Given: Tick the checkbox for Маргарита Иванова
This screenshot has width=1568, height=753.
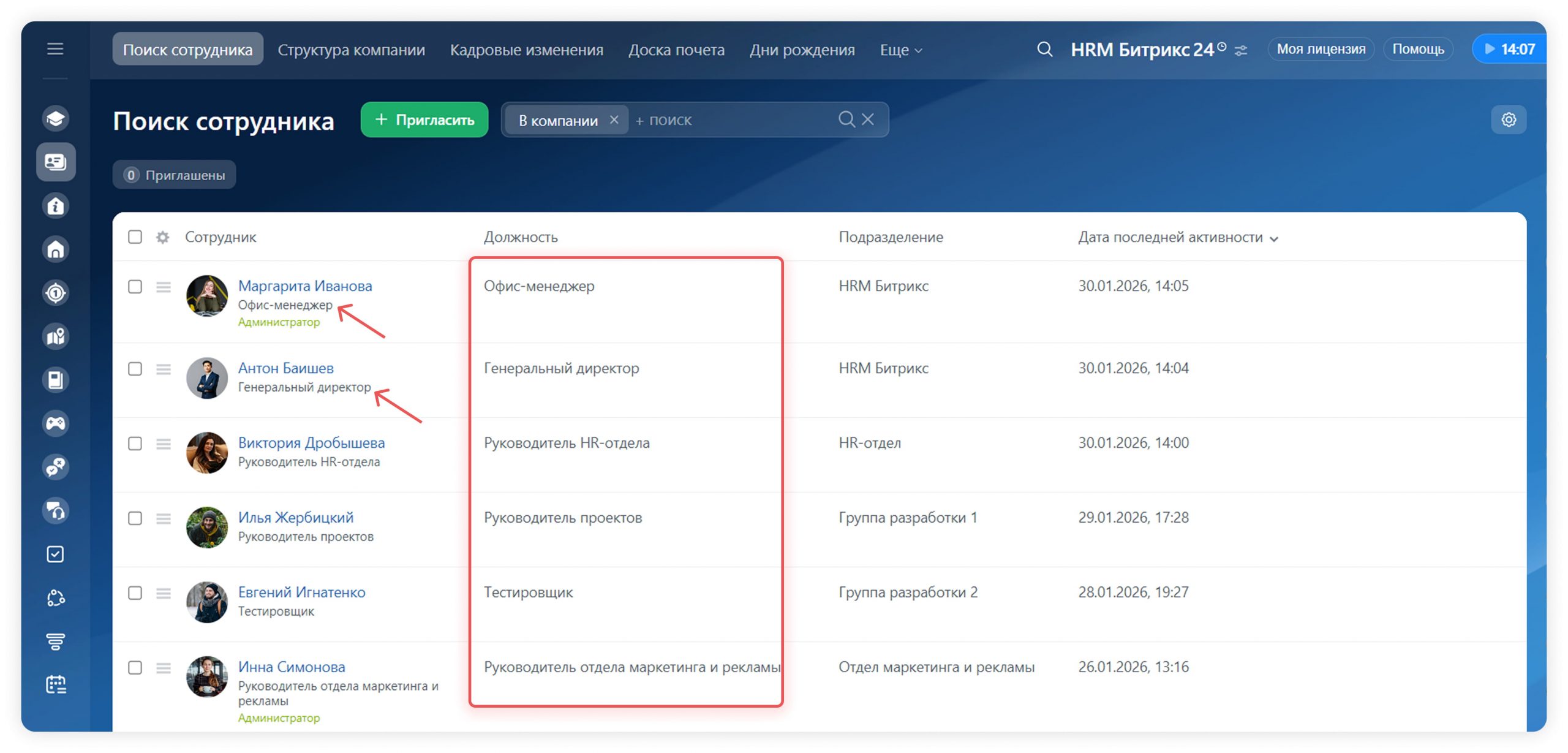Looking at the screenshot, I should [135, 286].
